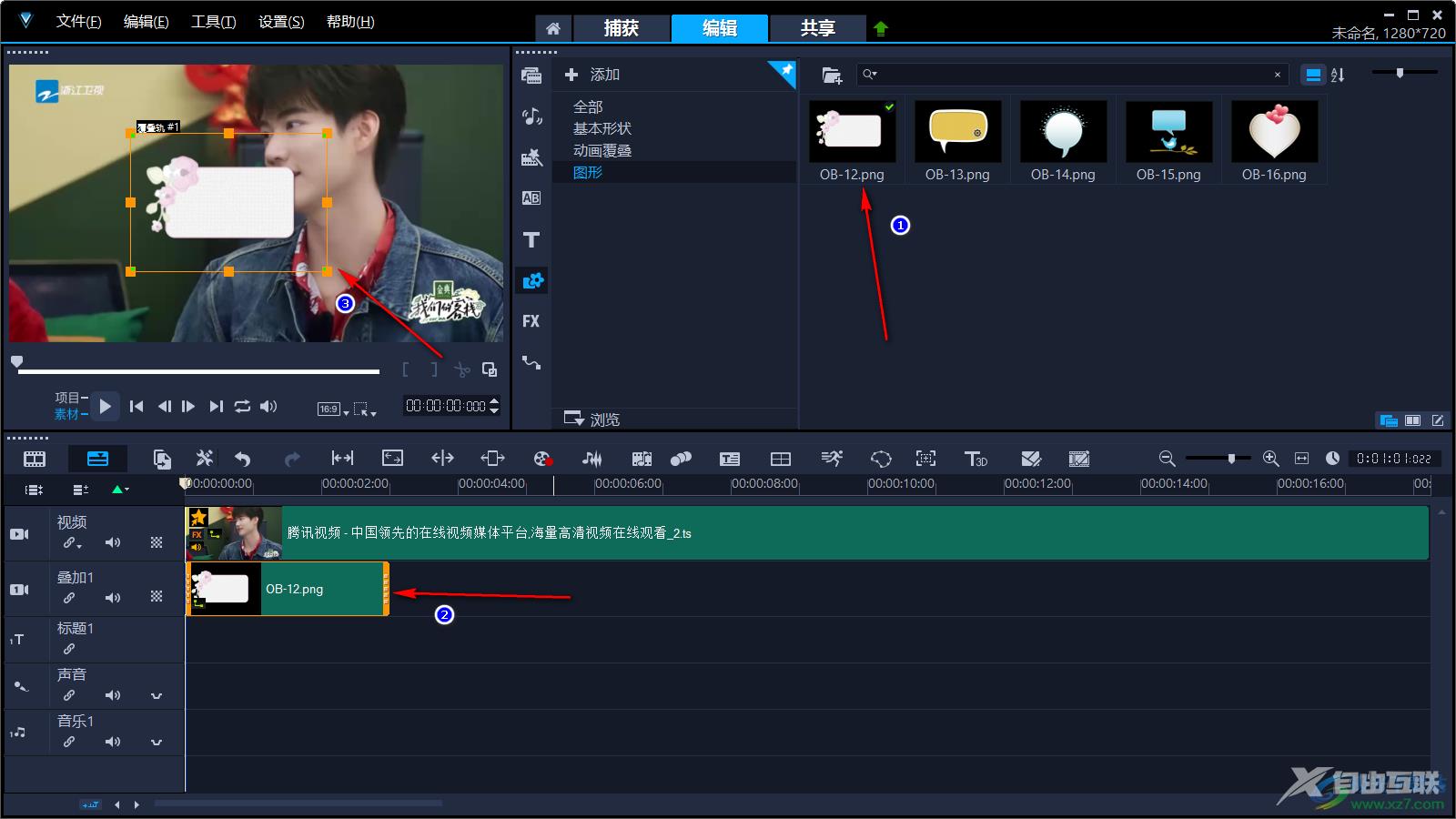Switch preview mode to 项目
The image size is (1456, 819).
click(67, 398)
